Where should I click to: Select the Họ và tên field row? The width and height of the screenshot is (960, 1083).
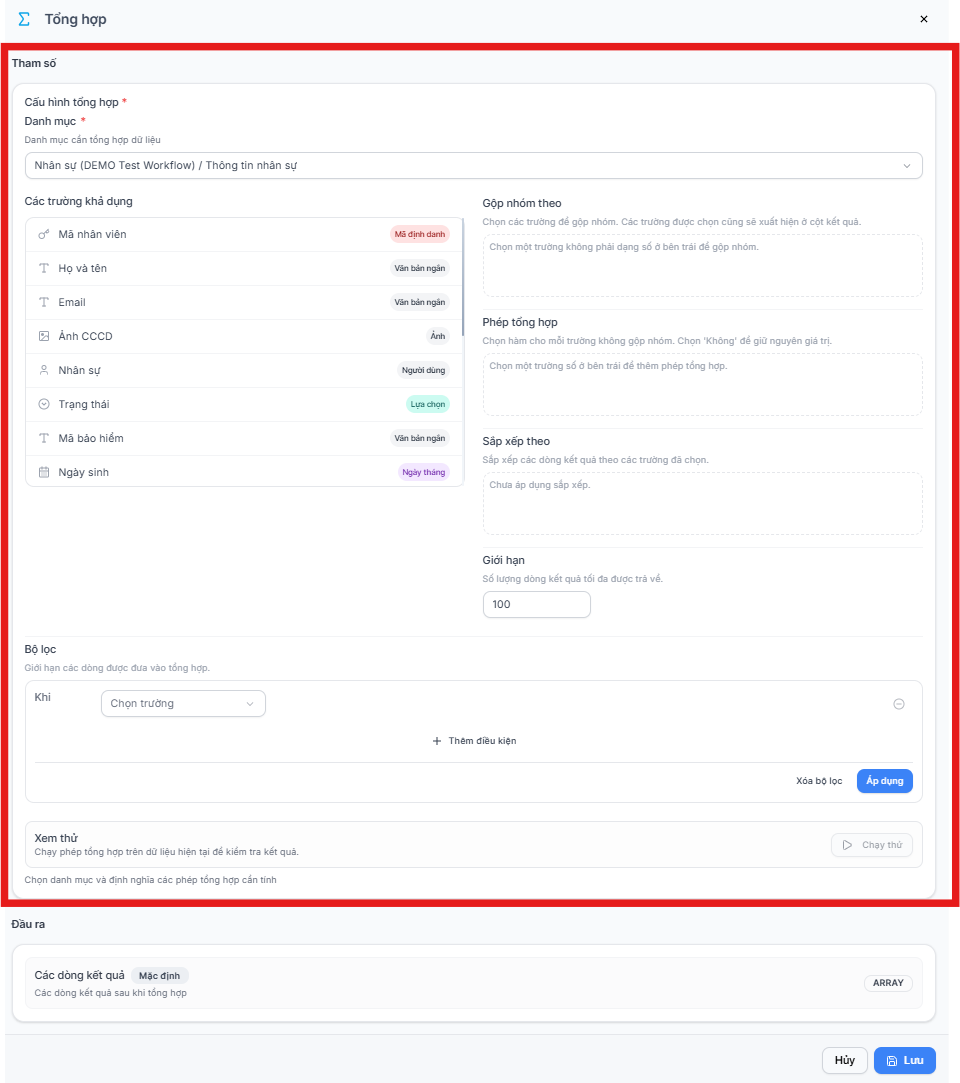pos(244,268)
